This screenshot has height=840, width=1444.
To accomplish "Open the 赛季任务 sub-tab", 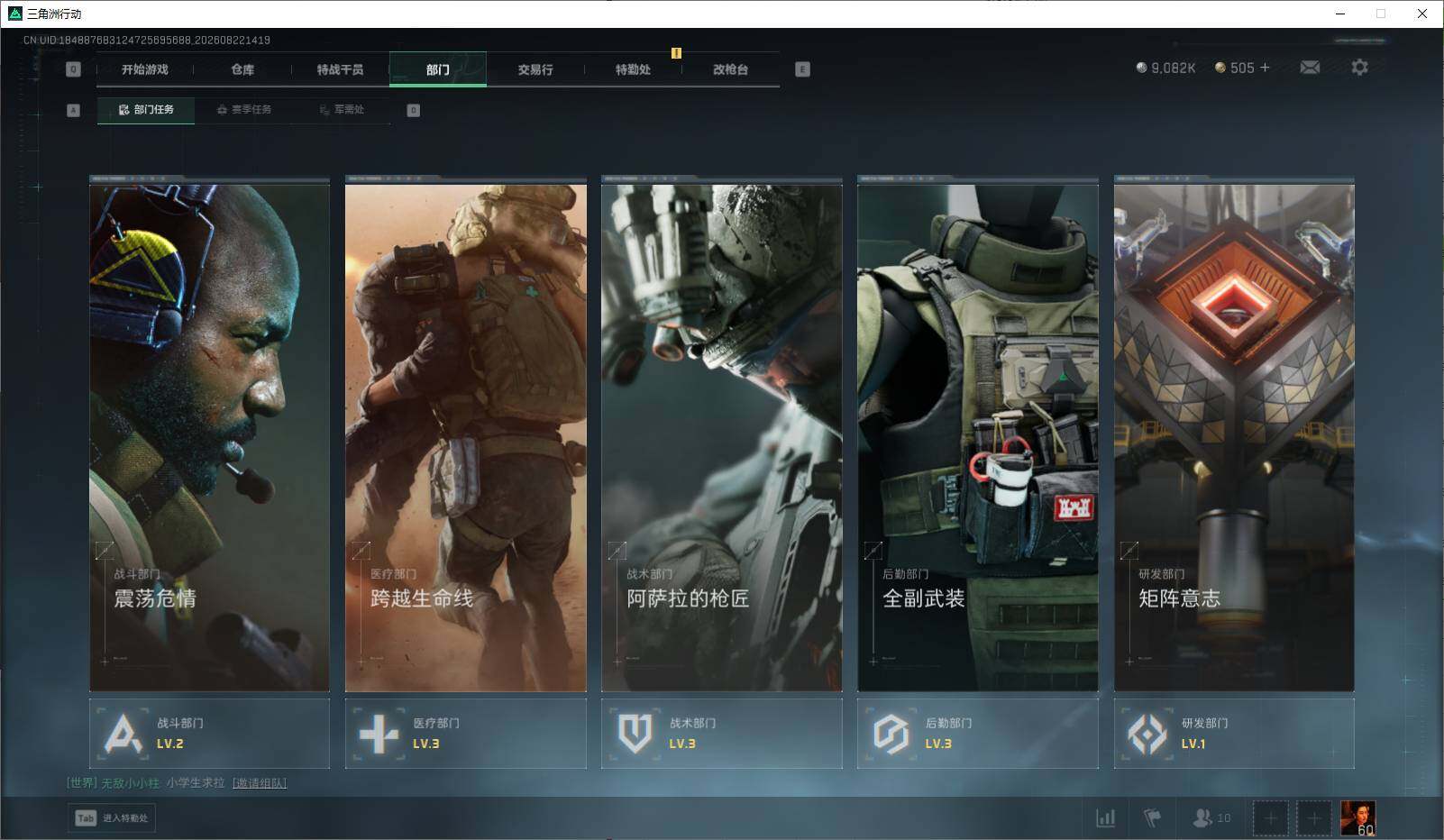I will 243,110.
